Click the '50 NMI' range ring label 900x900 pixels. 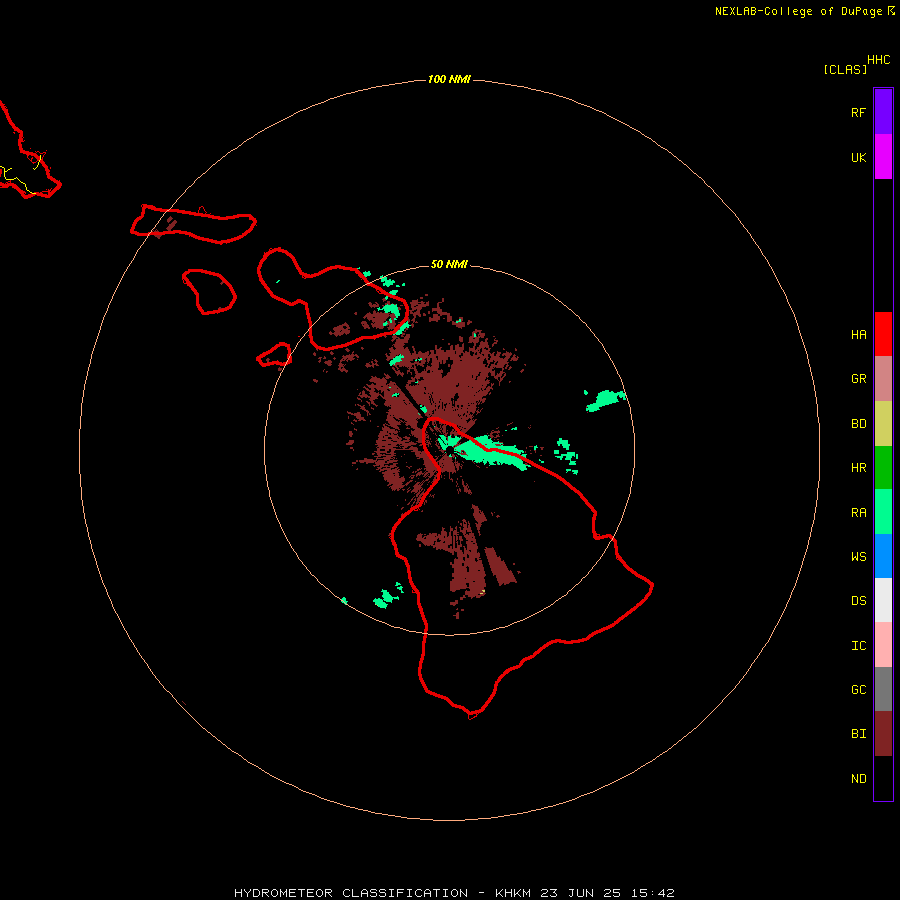pyautogui.click(x=449, y=264)
